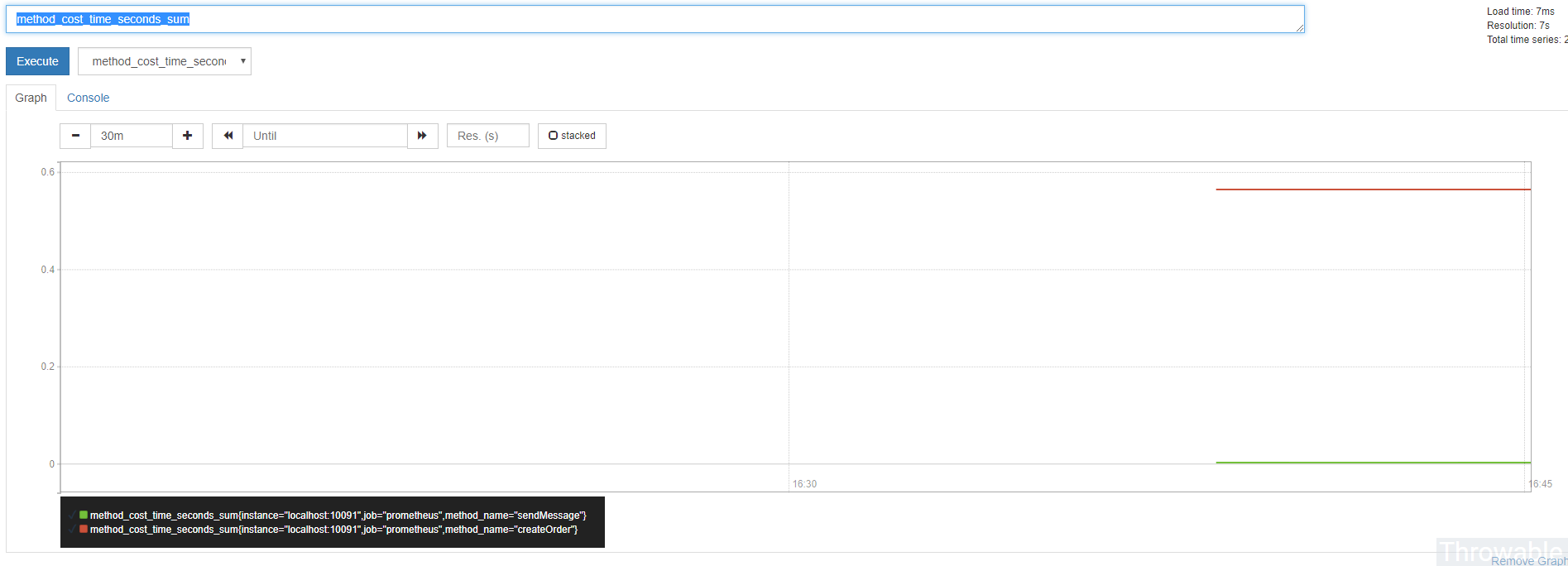The image size is (1568, 566).
Task: Click the green sendMessage color swatch
Action: pos(84,515)
